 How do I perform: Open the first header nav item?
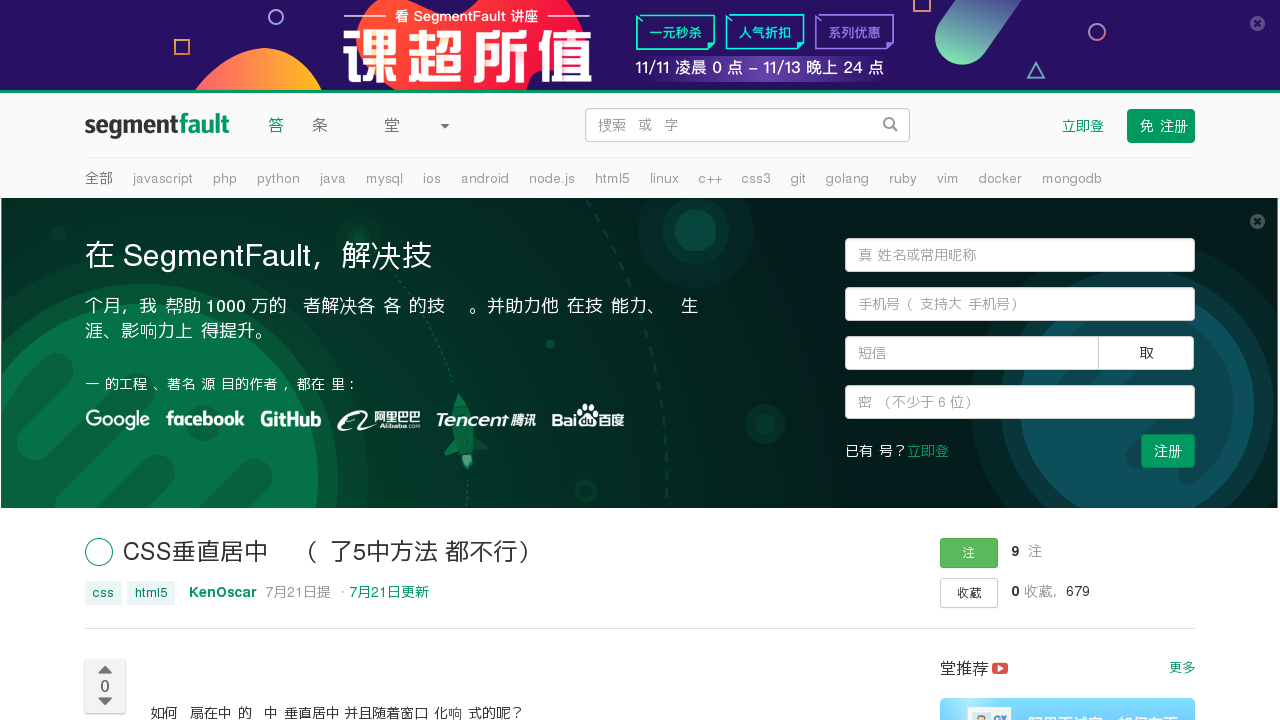276,126
